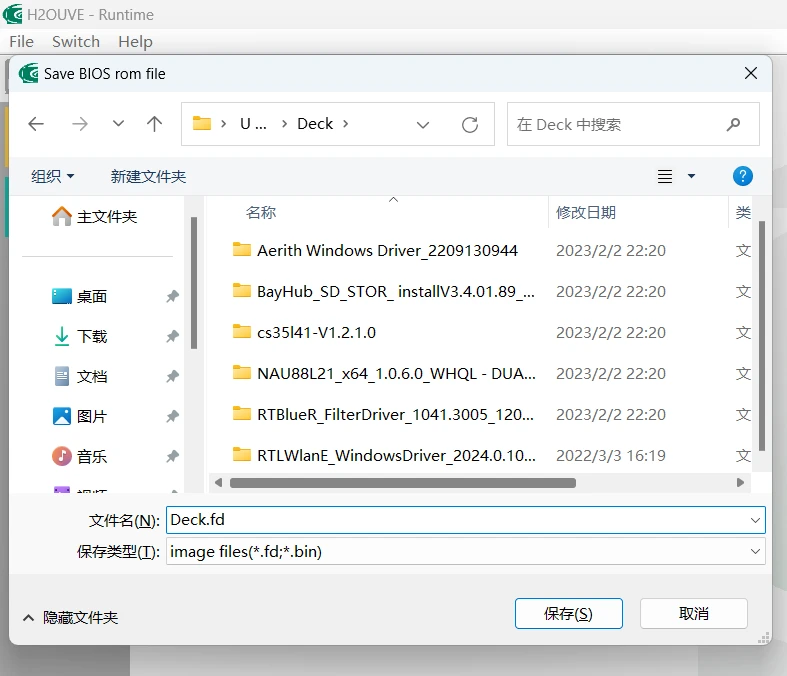Click the Cancel (取消) button
Screen dimensions: 787x676
(693, 613)
